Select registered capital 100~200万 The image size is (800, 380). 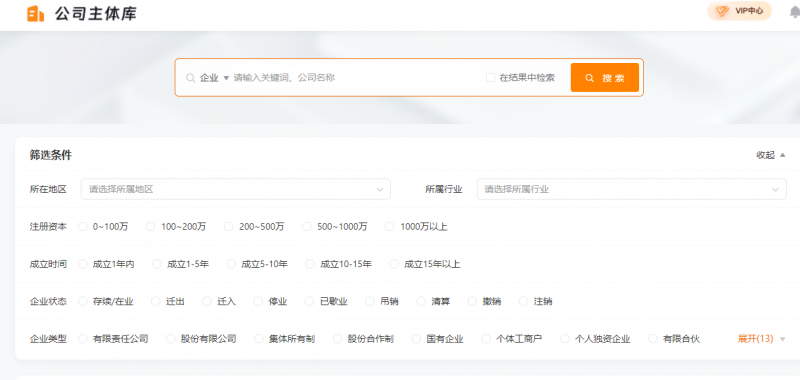(x=151, y=226)
